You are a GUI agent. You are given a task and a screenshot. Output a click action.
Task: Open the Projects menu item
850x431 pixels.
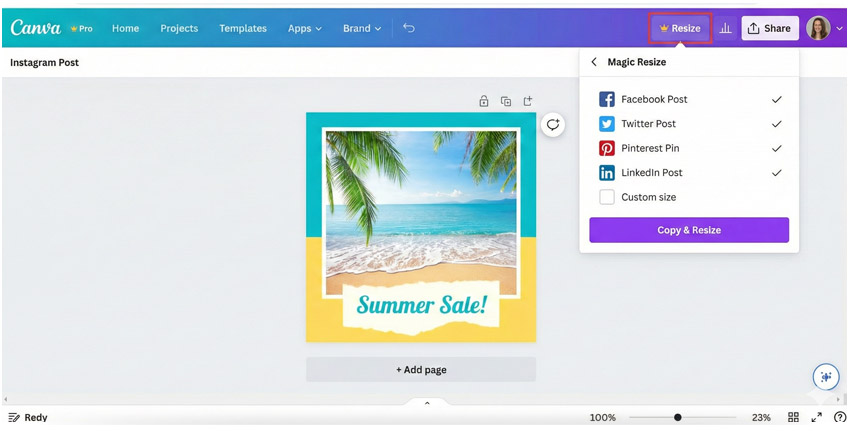(x=179, y=29)
